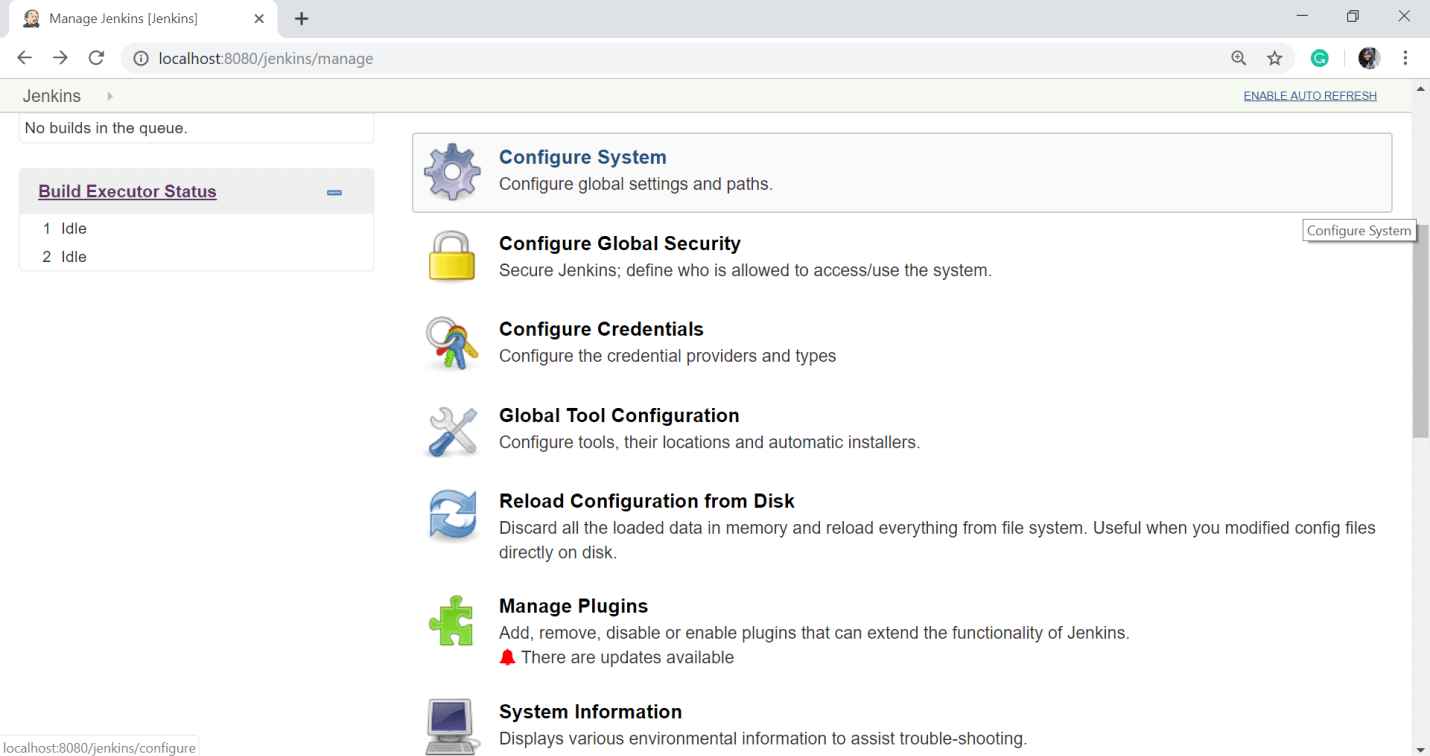This screenshot has width=1430, height=756.
Task: Click the Reload Configuration arrows icon
Action: point(452,515)
